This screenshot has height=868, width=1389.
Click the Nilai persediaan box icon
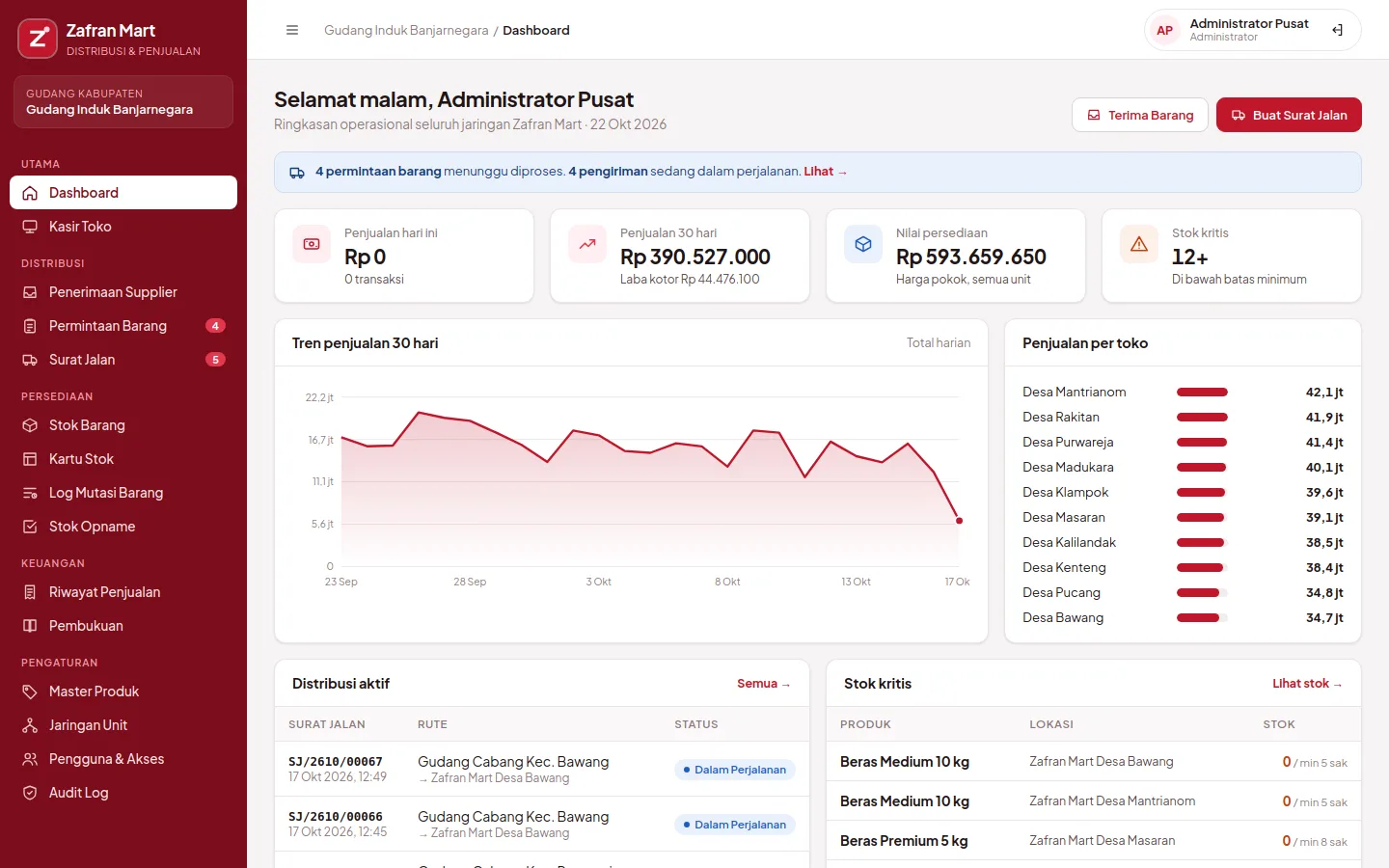coord(863,244)
